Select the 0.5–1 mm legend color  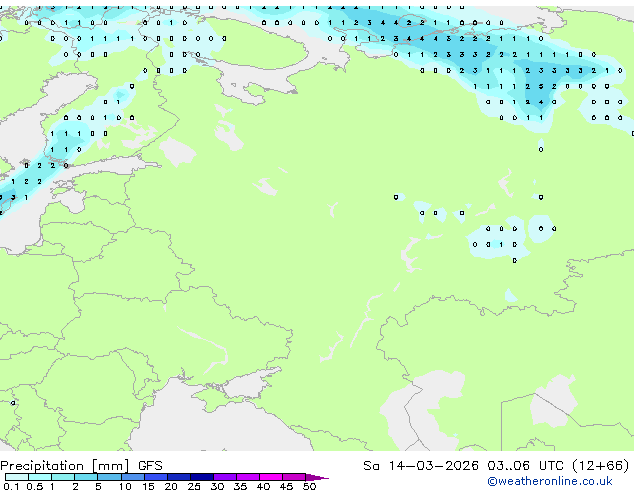point(40,477)
